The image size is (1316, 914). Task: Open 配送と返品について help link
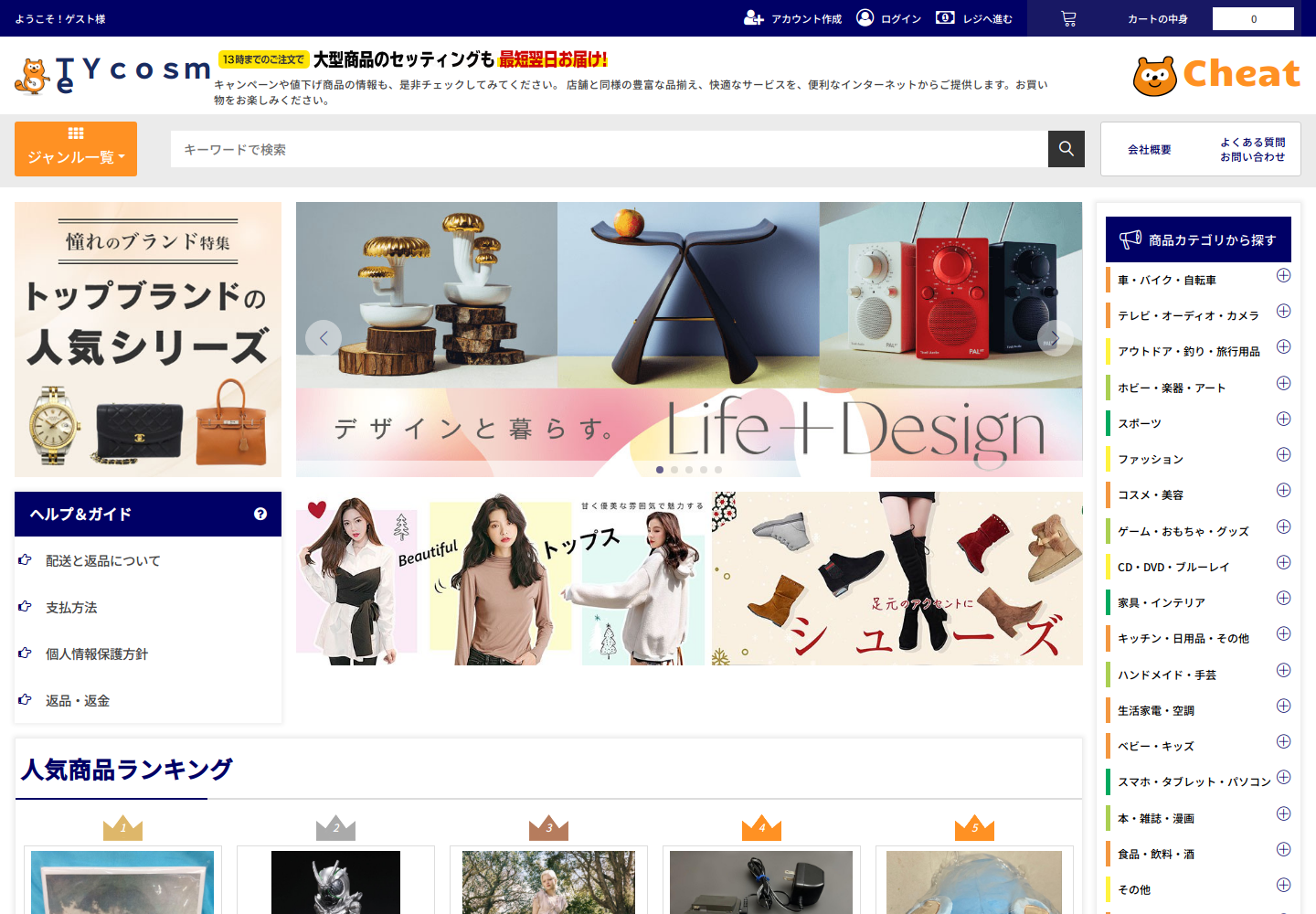pos(102,560)
